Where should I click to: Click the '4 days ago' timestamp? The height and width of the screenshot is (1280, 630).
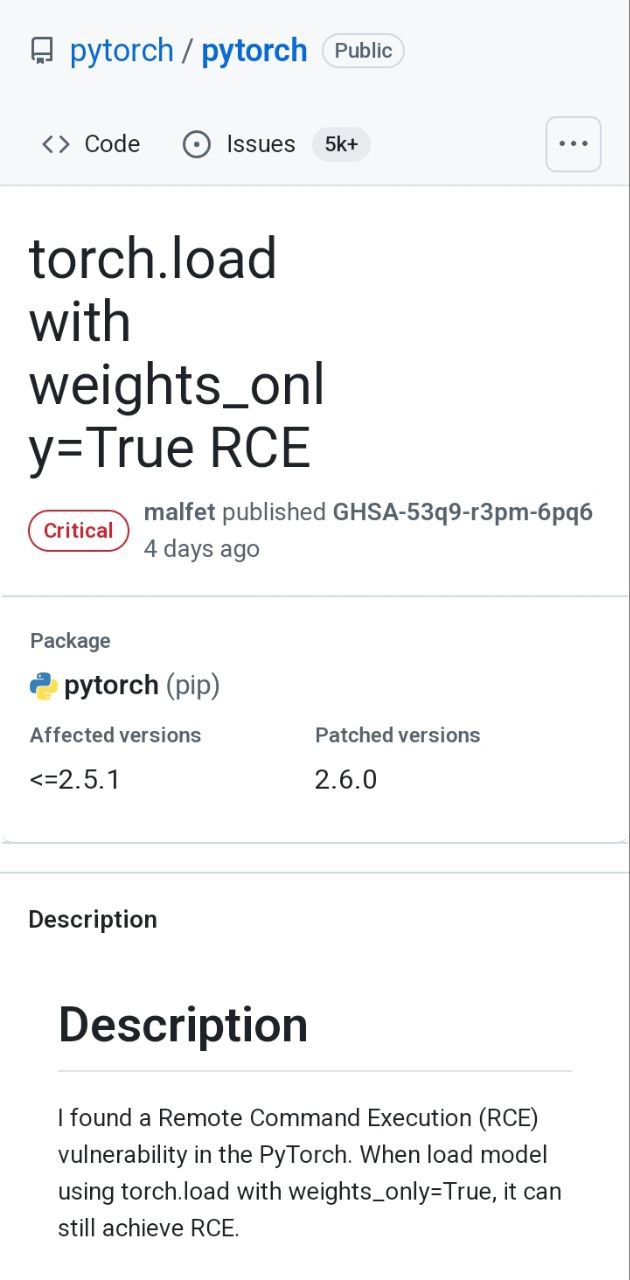pos(201,548)
